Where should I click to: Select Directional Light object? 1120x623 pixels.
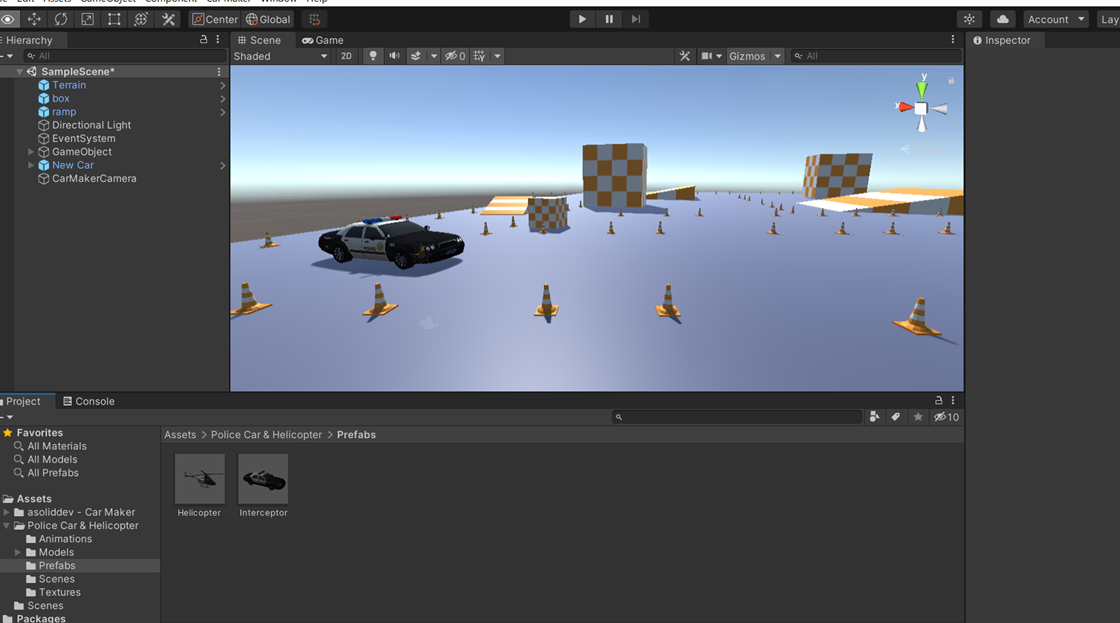click(x=91, y=125)
